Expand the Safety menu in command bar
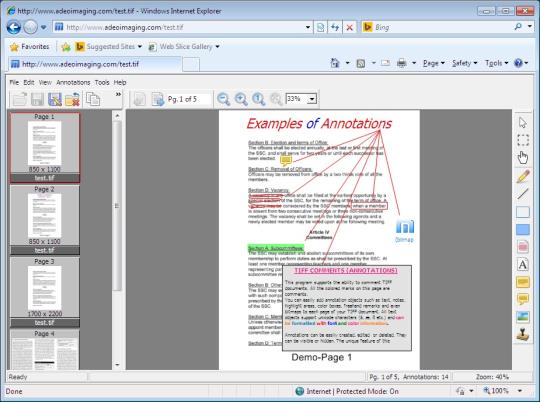Viewport: 540px width, 402px height. (x=465, y=63)
